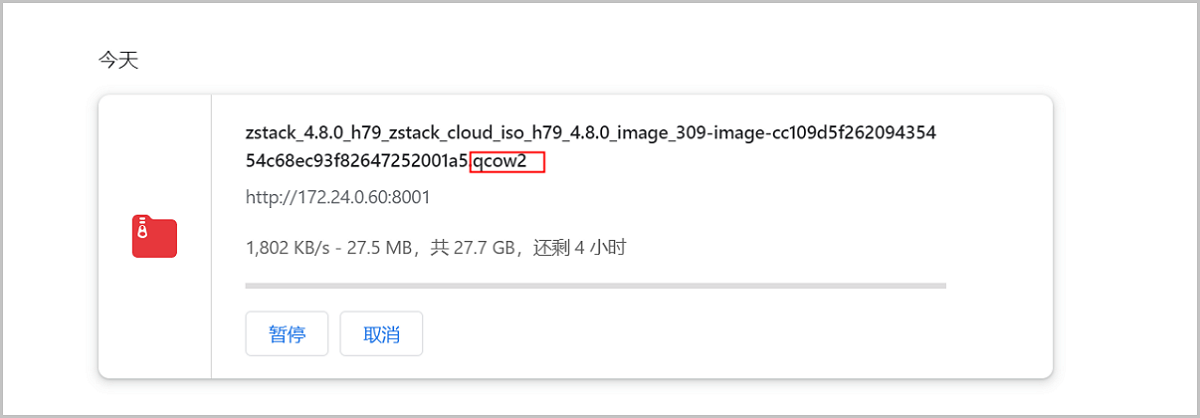The width and height of the screenshot is (1200, 418).
Task: Click the download progress bar
Action: 595,286
